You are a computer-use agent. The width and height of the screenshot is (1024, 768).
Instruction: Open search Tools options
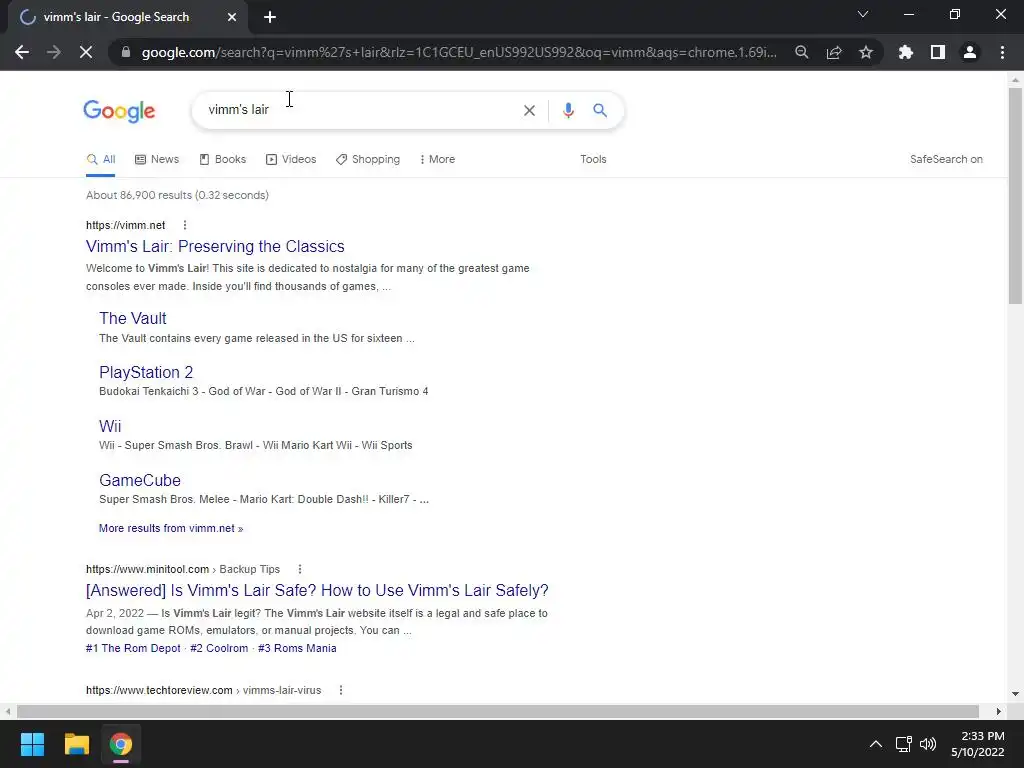pos(593,159)
